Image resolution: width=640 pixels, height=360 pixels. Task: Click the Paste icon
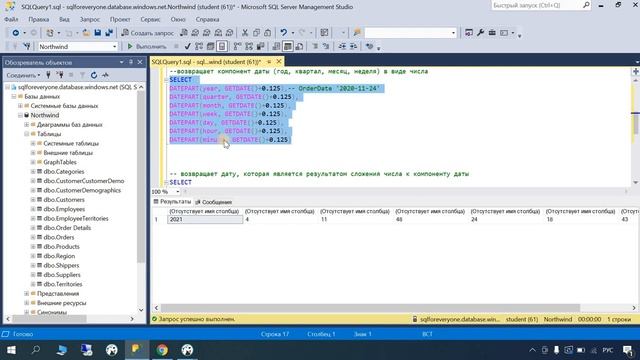pos(267,33)
